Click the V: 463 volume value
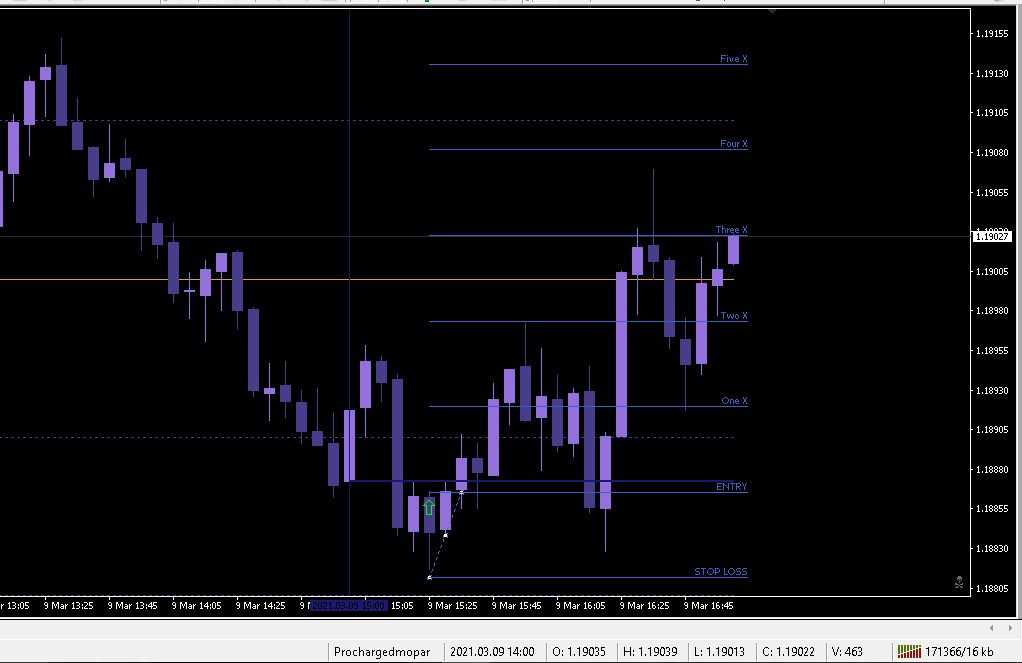1022x663 pixels. 847,652
